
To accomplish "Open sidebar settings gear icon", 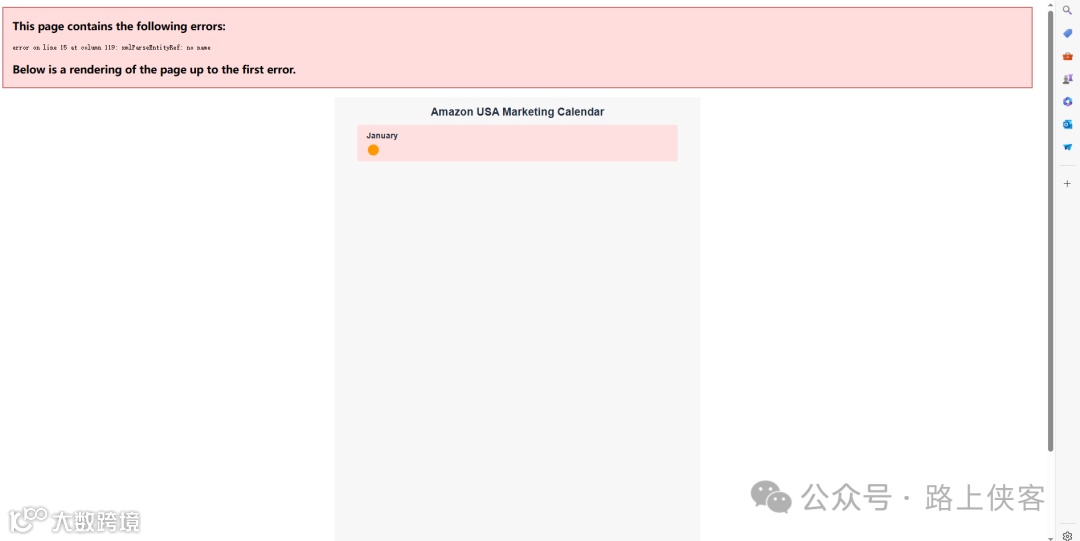I will tap(1067, 535).
